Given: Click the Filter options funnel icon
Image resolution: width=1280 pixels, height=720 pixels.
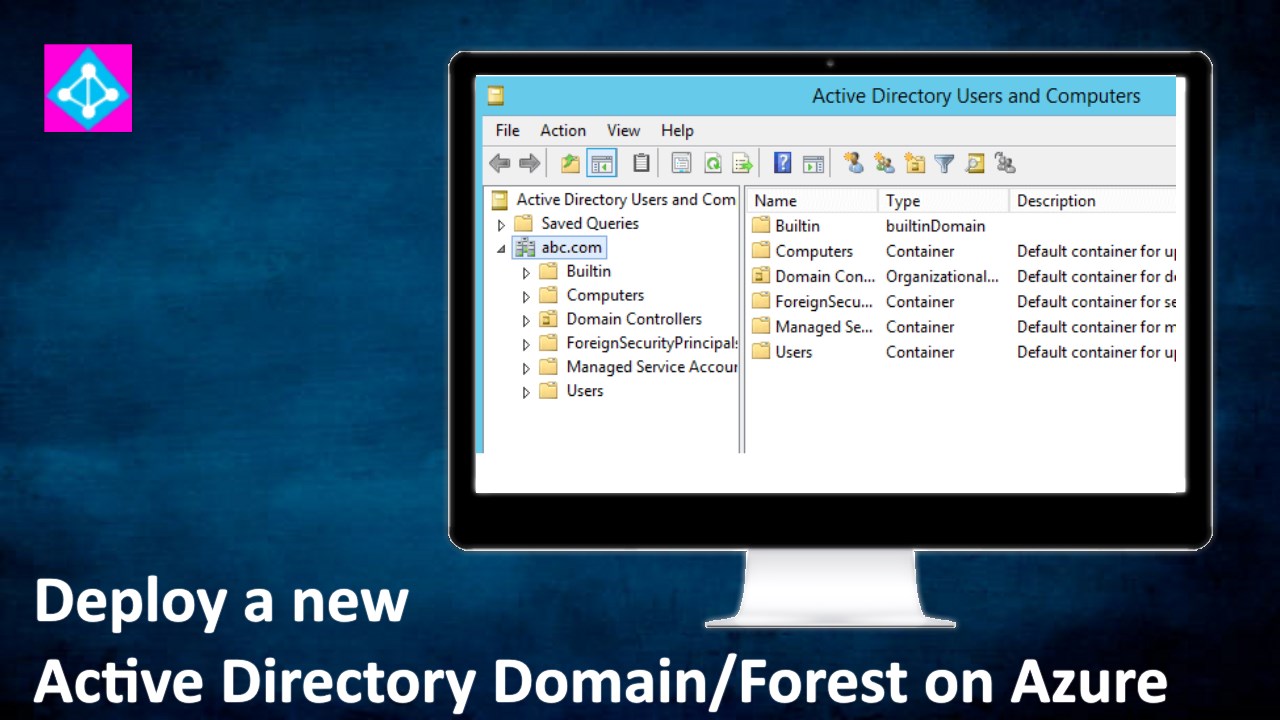Looking at the screenshot, I should click(944, 164).
